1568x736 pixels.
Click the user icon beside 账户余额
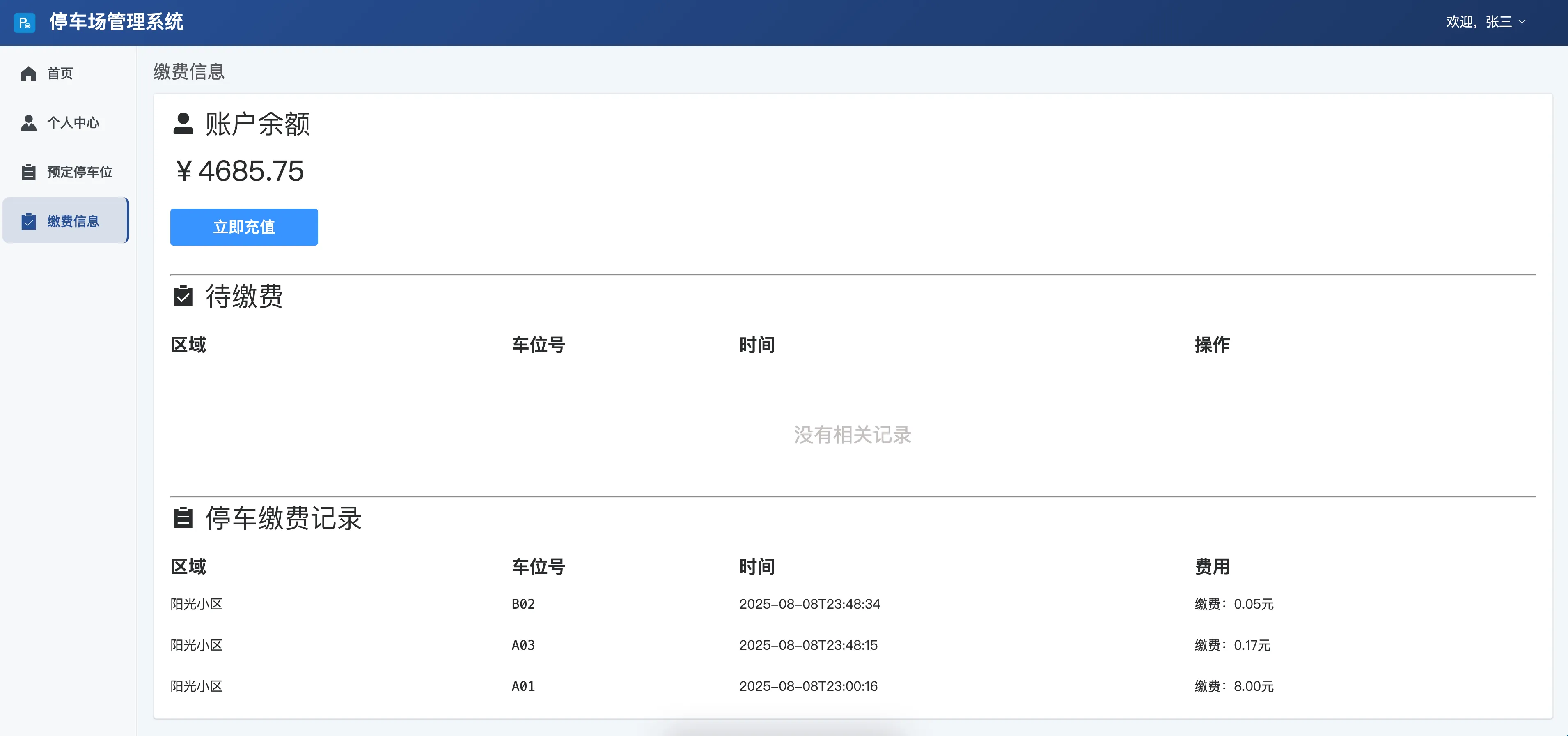[183, 124]
